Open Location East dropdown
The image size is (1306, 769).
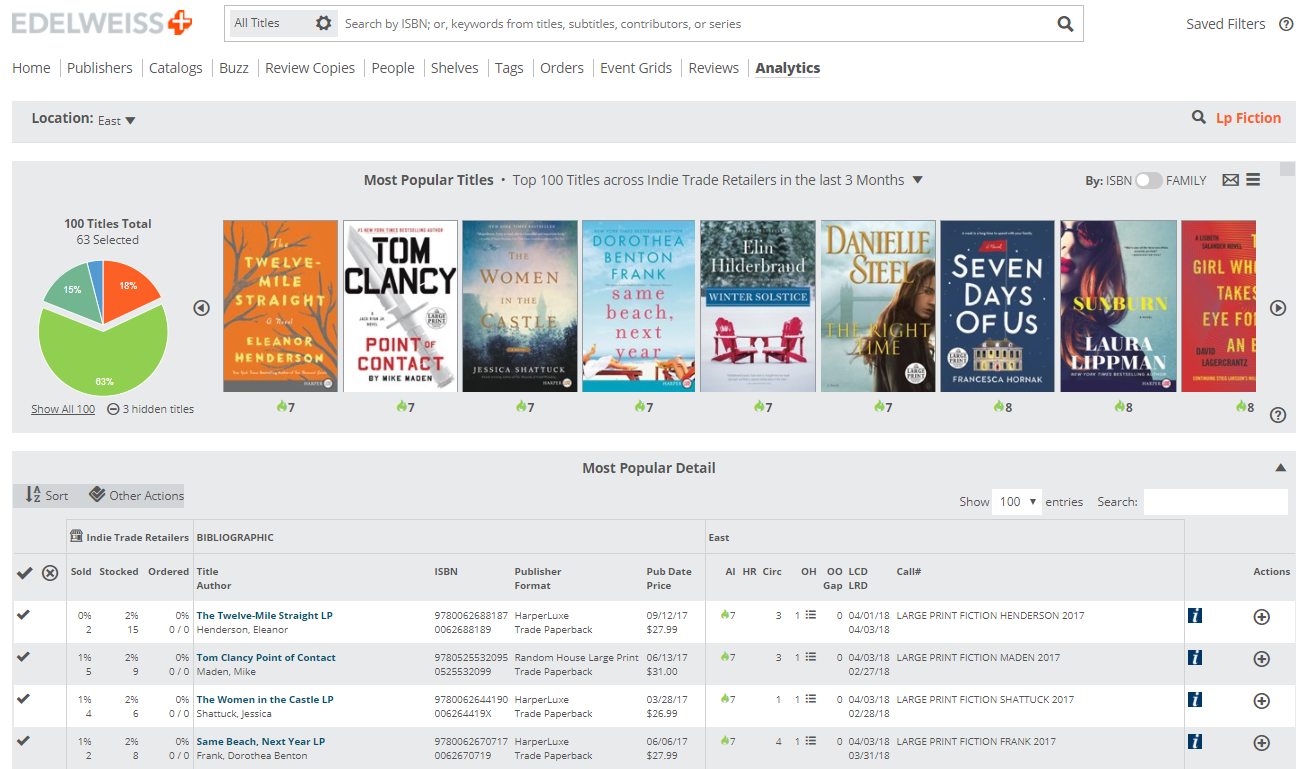[x=116, y=120]
